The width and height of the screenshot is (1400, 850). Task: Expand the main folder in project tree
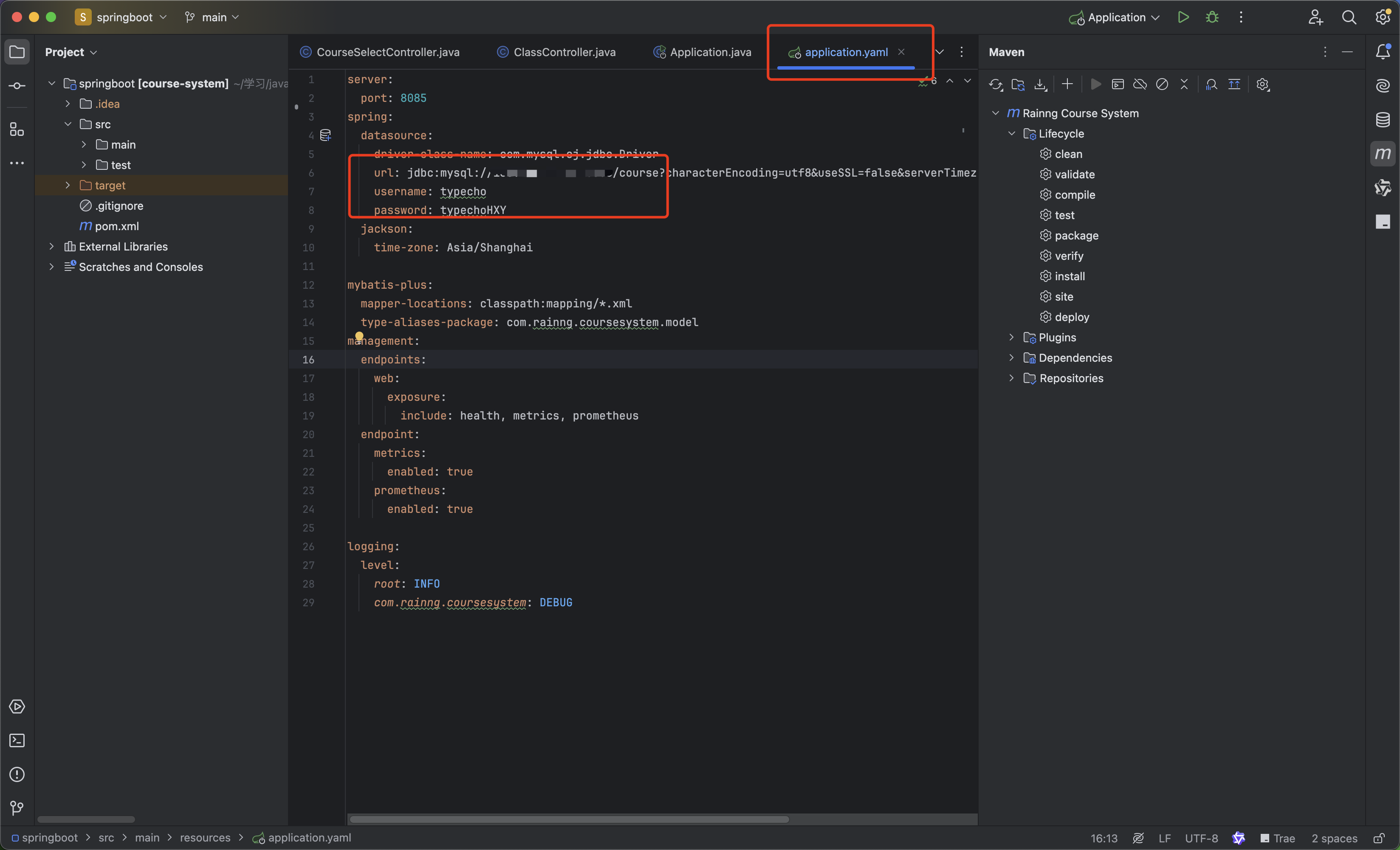pyautogui.click(x=84, y=144)
